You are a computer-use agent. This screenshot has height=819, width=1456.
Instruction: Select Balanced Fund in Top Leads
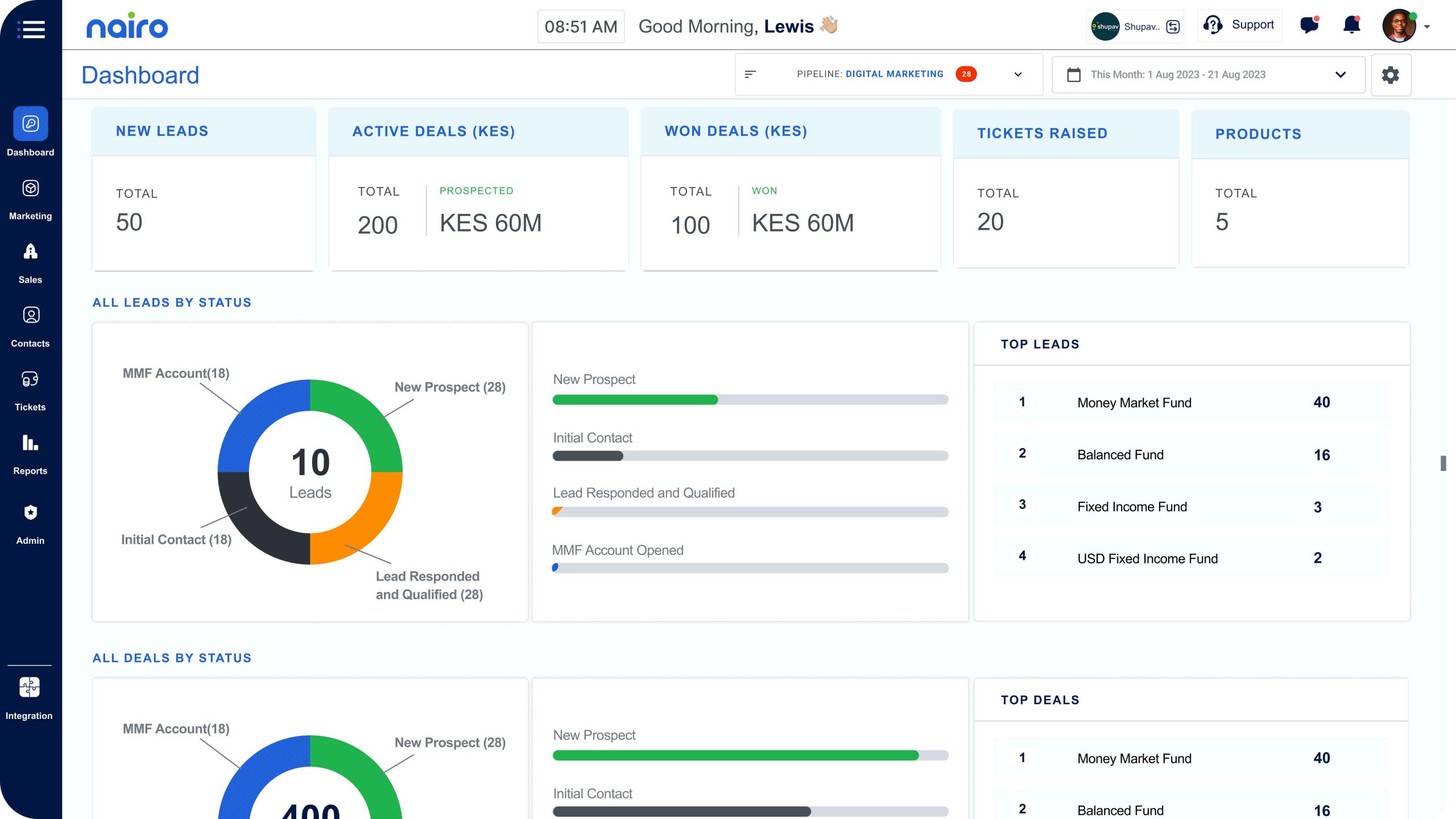pos(1192,454)
